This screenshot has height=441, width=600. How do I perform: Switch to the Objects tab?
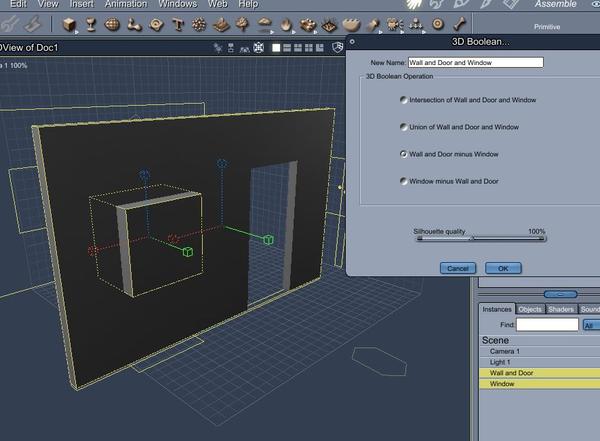tap(530, 309)
